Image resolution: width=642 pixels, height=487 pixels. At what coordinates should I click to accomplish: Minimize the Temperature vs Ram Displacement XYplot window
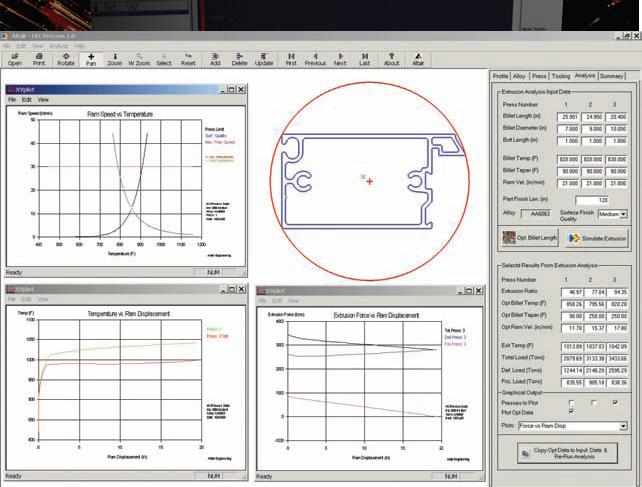[x=223, y=289]
